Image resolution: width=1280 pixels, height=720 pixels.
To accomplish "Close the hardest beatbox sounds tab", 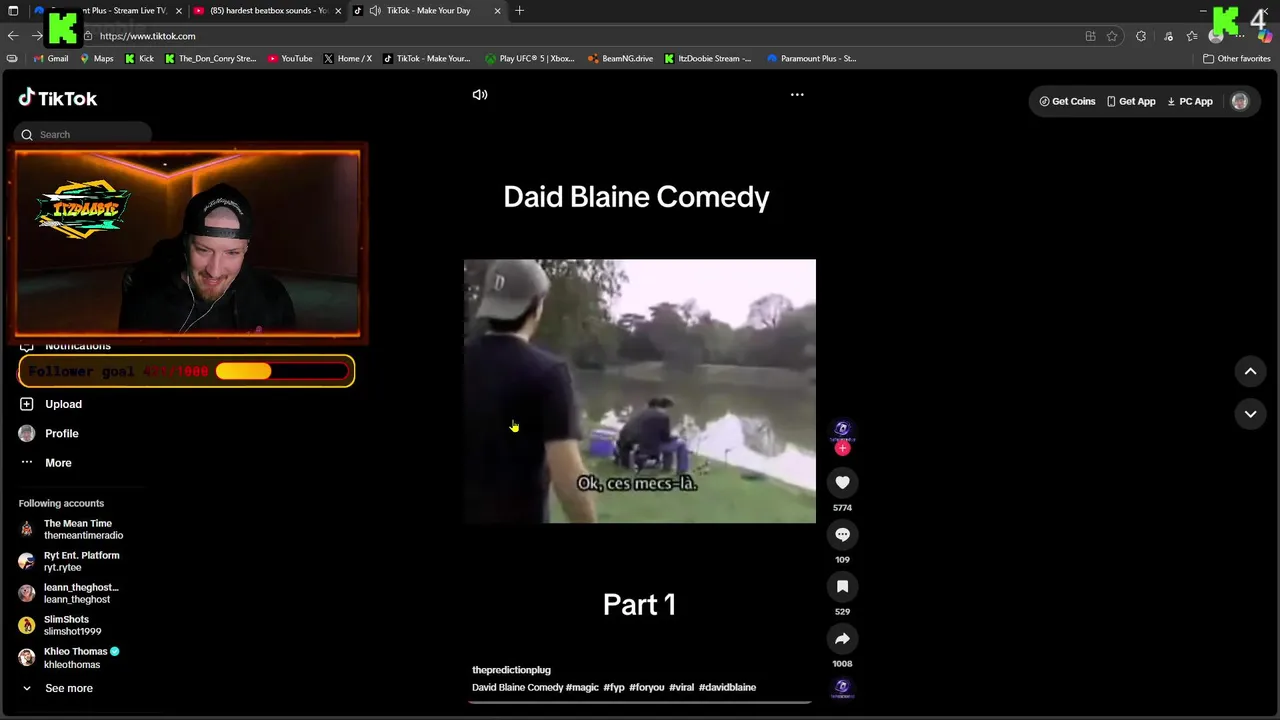I will click(x=338, y=10).
